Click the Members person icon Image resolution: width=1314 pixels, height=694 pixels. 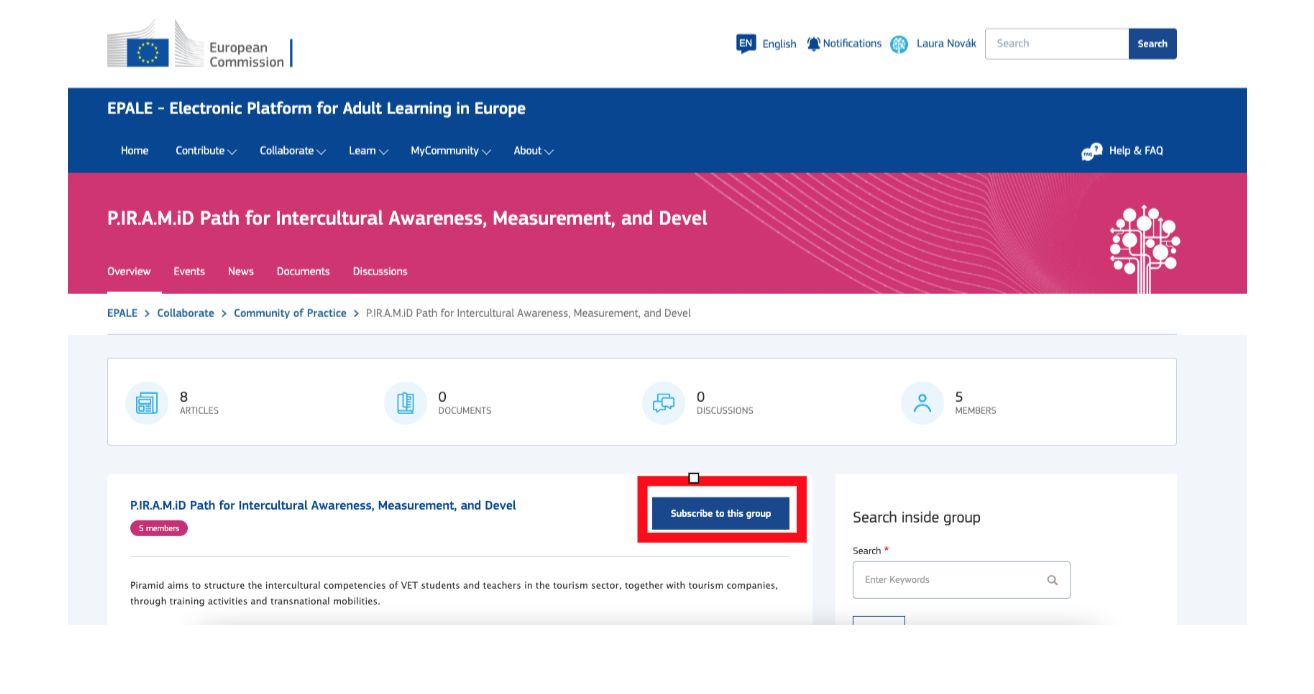pyautogui.click(x=922, y=403)
